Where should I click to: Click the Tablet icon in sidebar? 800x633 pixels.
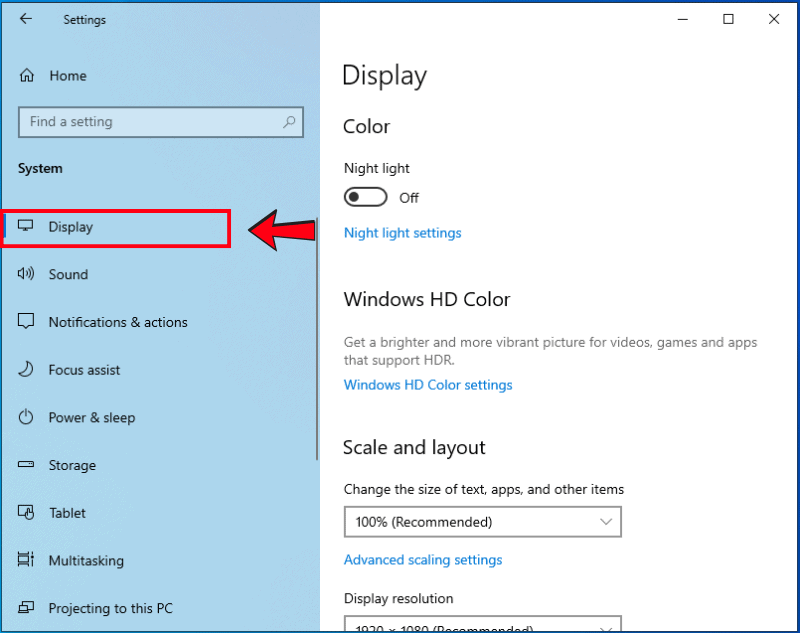(x=27, y=513)
